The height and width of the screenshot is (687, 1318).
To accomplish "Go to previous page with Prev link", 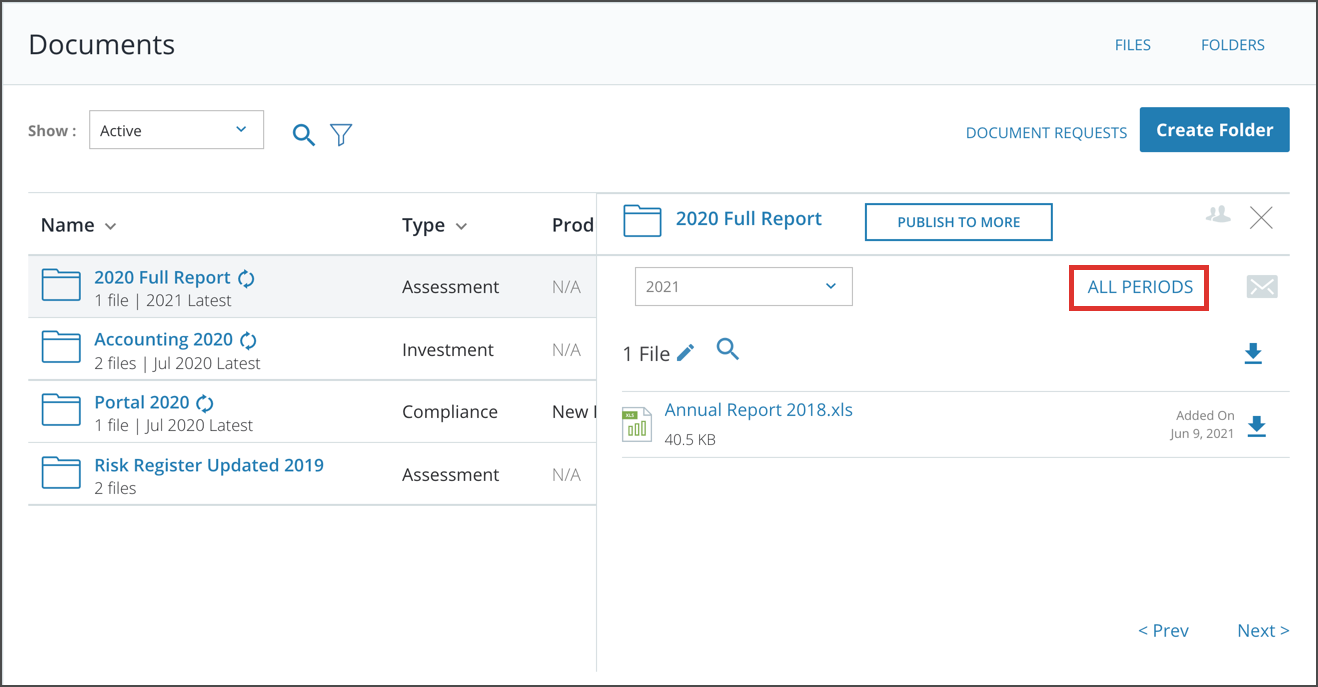I will coord(1163,630).
